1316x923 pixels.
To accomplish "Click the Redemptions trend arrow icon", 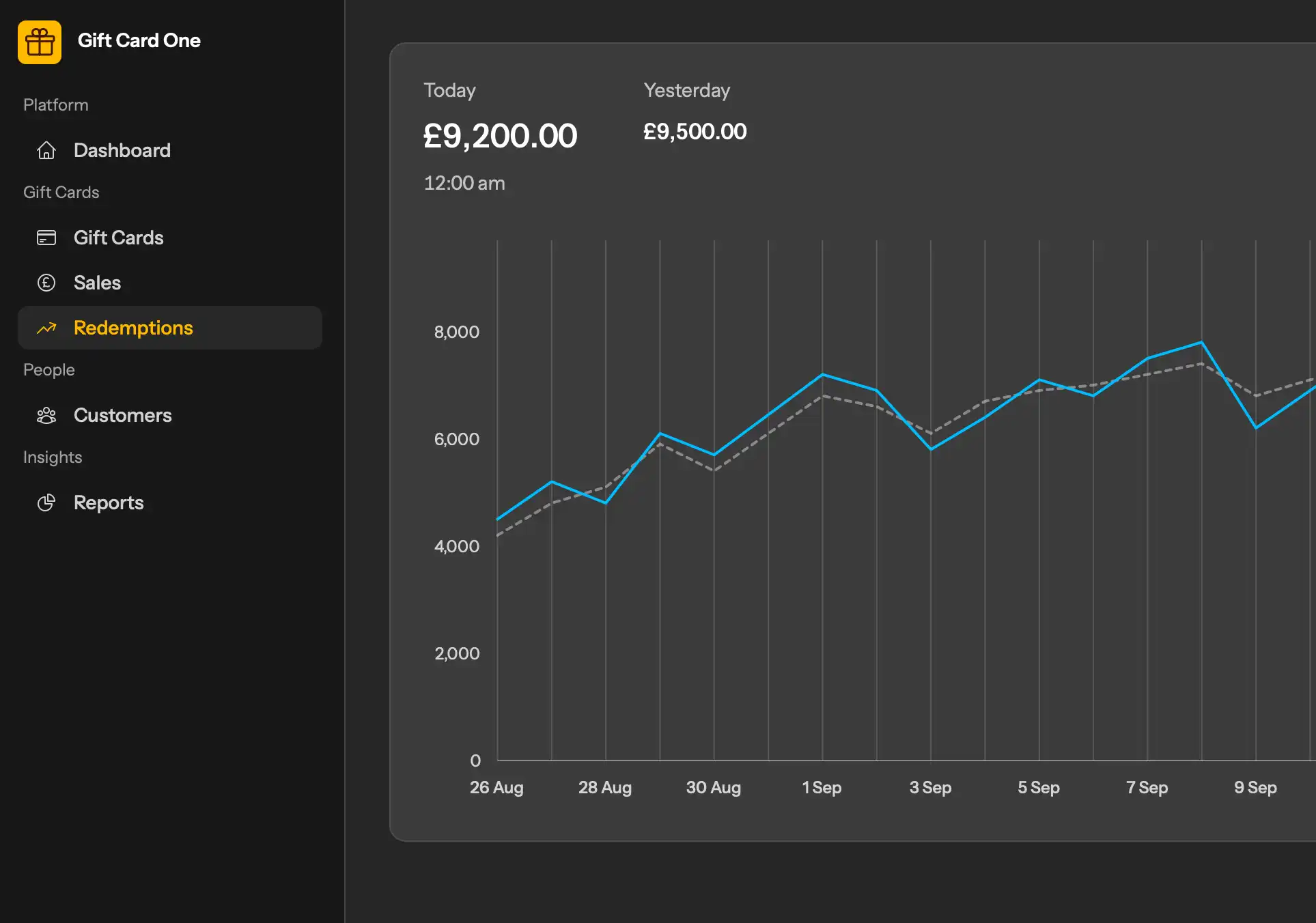I will tap(46, 328).
